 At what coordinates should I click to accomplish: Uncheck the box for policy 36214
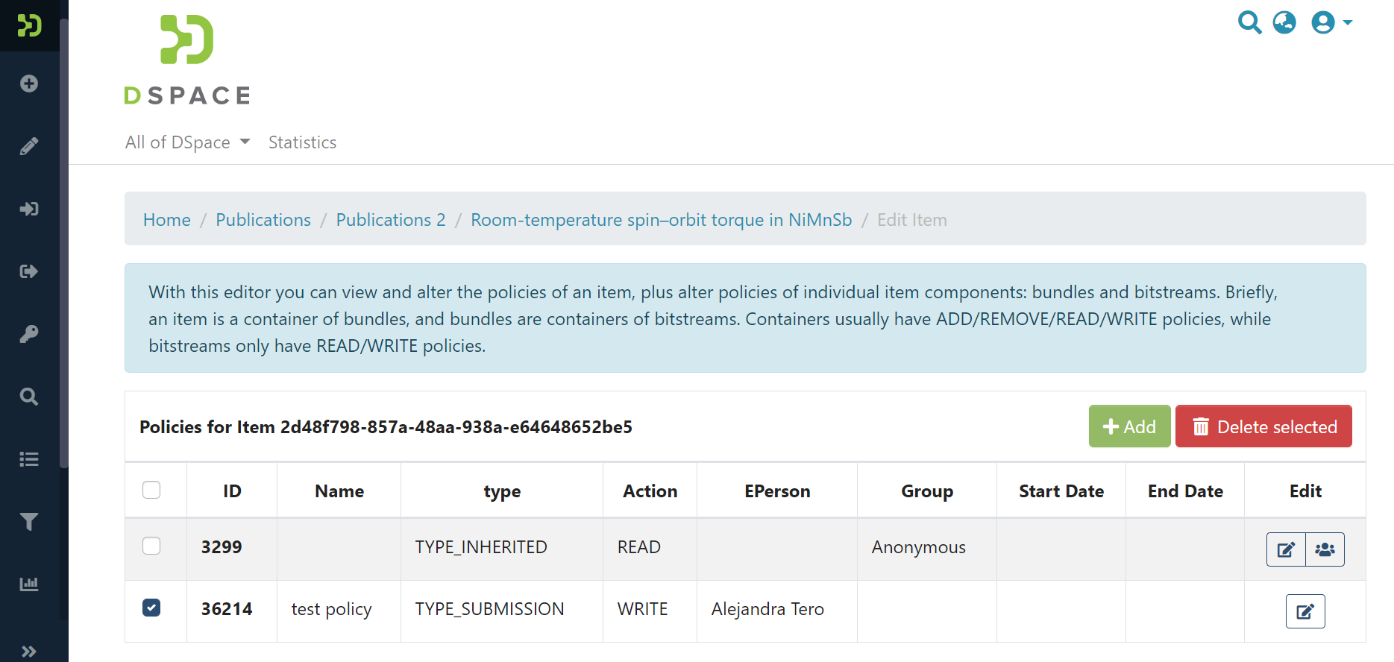(151, 608)
